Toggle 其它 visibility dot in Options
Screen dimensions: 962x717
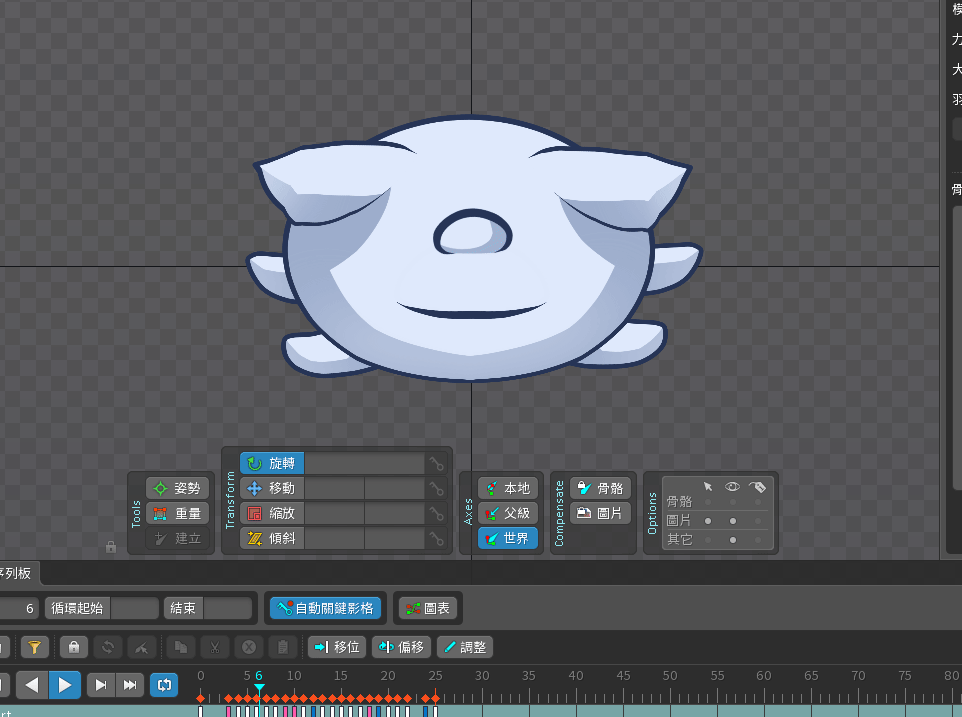point(733,540)
